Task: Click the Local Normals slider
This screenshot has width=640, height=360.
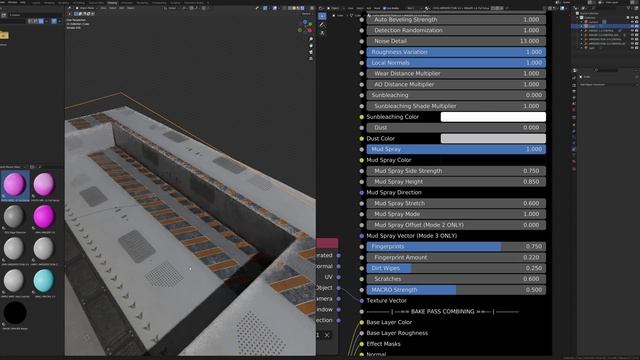Action: pos(456,63)
